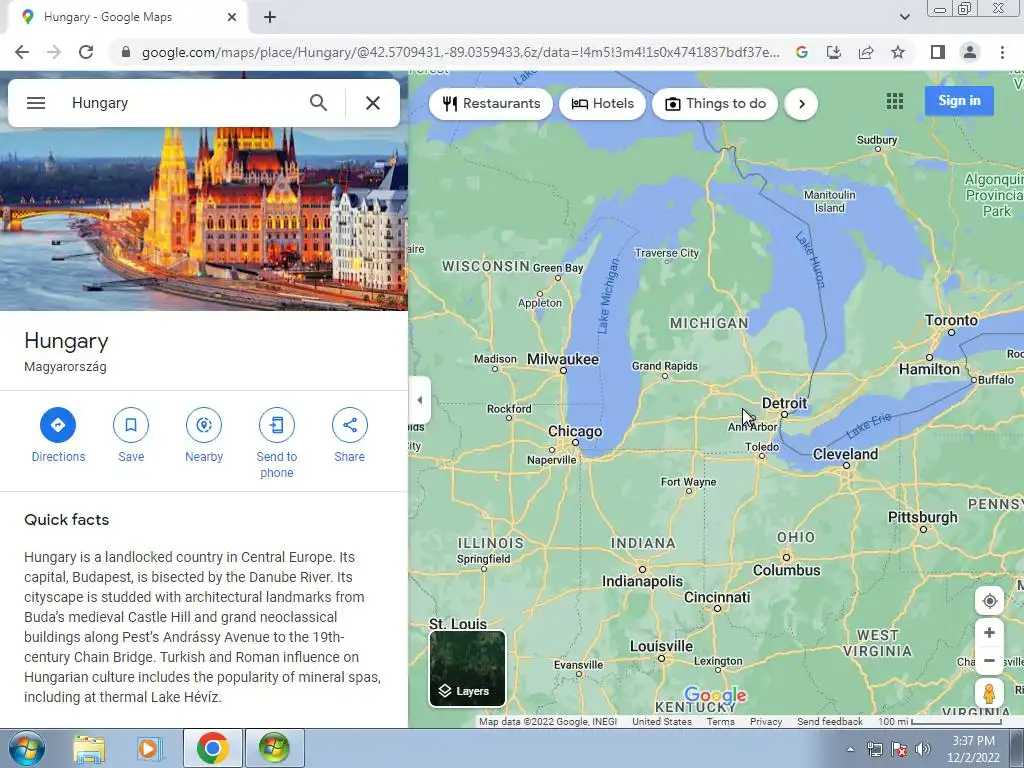Click the Google G icon in address bar
Viewport: 1024px width, 768px height.
pyautogui.click(x=802, y=52)
